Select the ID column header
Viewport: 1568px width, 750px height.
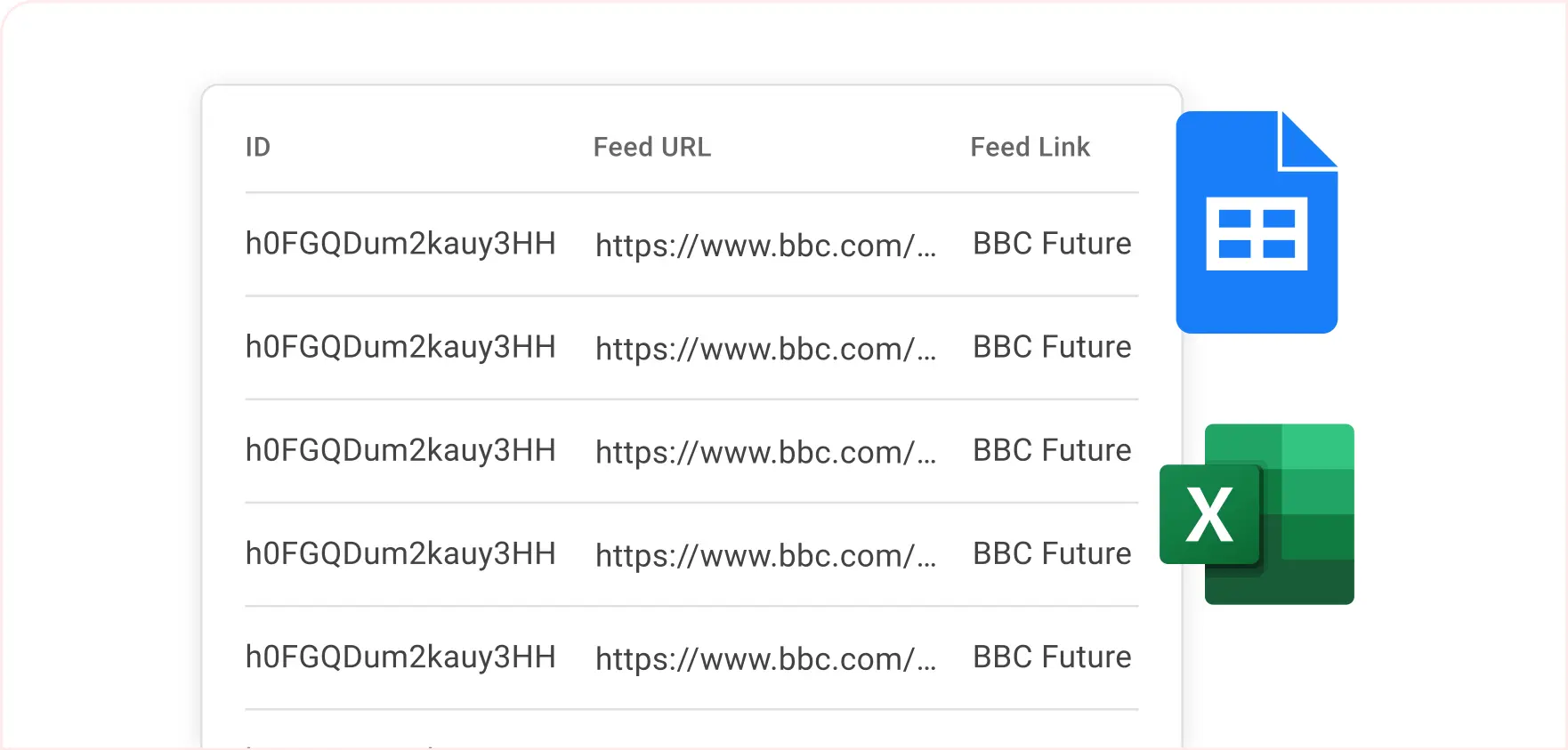258,147
